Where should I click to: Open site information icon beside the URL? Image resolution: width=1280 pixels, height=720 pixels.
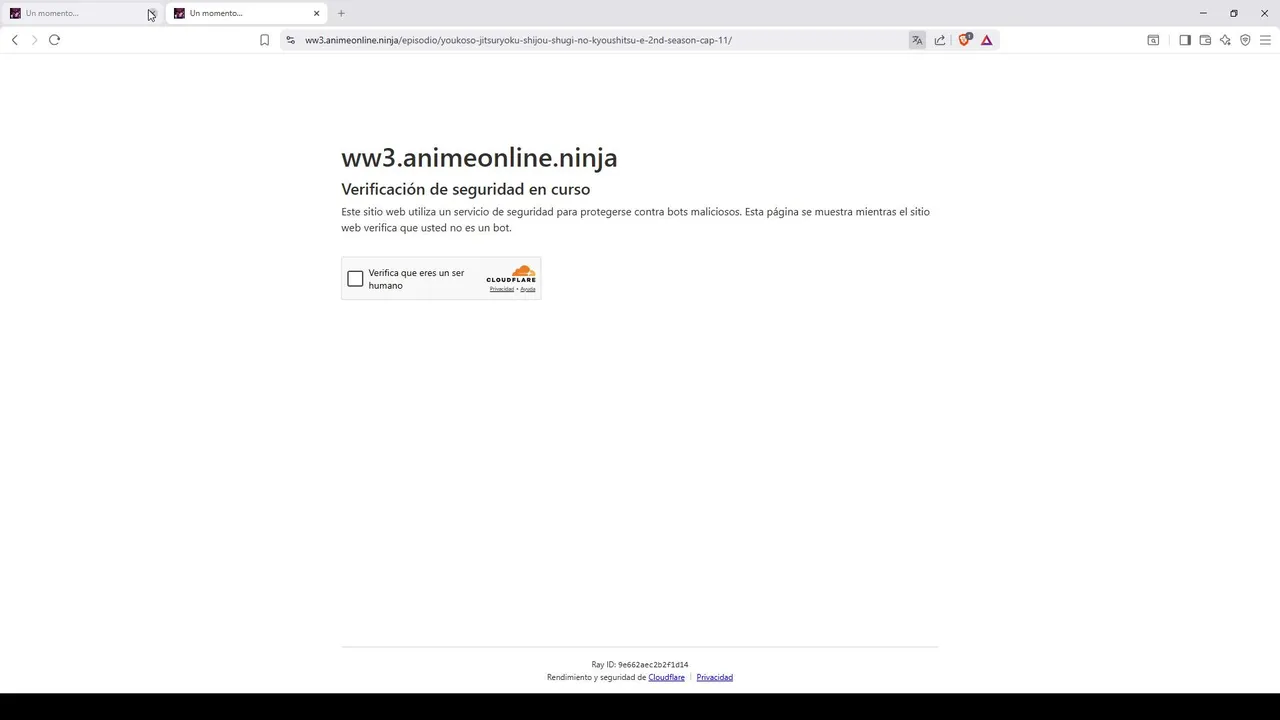[x=290, y=40]
